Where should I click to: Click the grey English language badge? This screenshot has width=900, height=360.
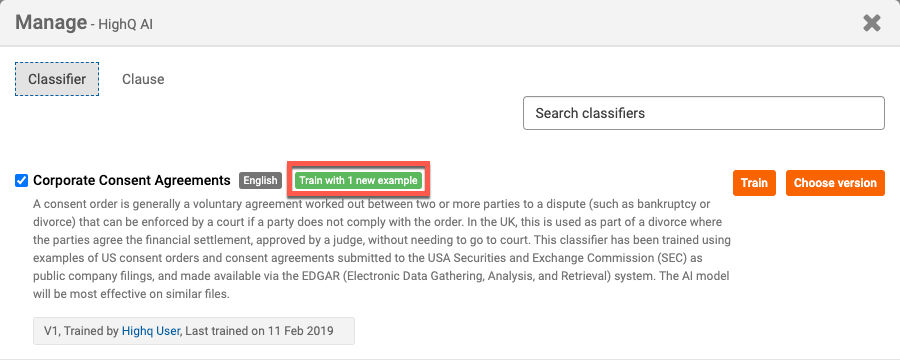260,180
